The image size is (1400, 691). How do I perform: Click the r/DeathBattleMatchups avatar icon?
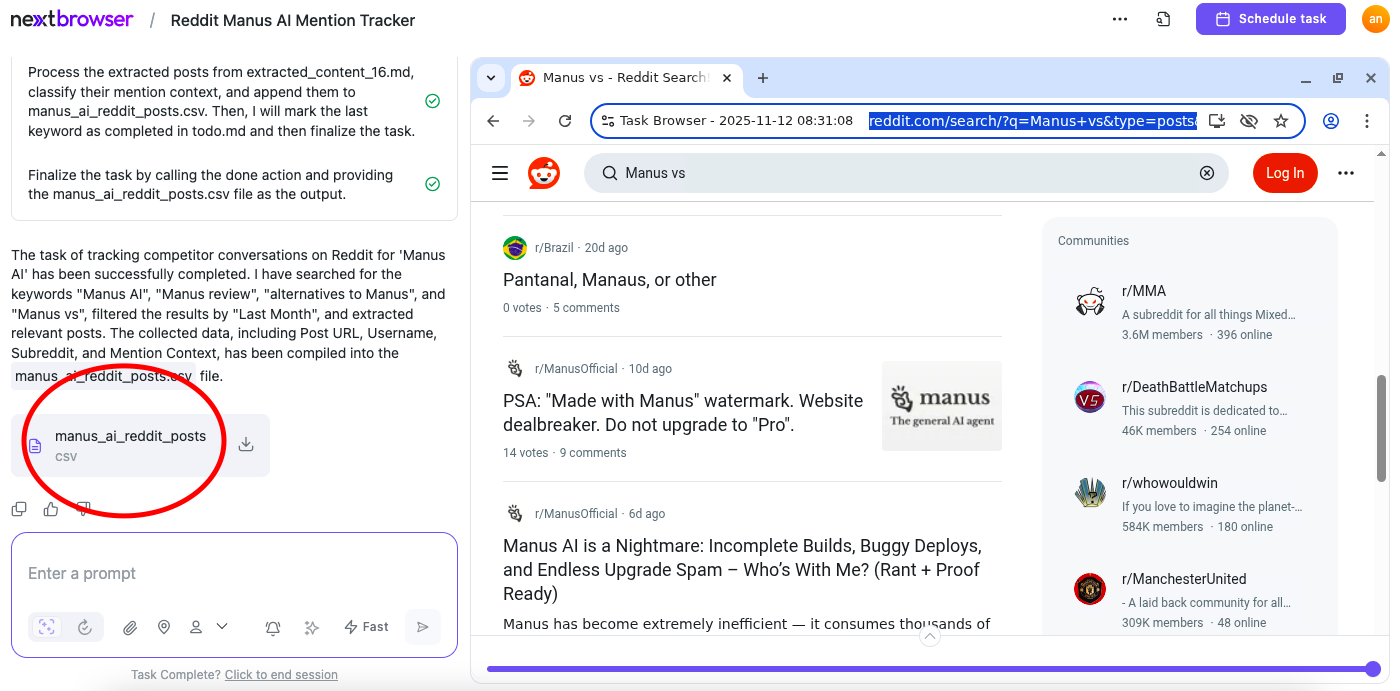[1090, 397]
